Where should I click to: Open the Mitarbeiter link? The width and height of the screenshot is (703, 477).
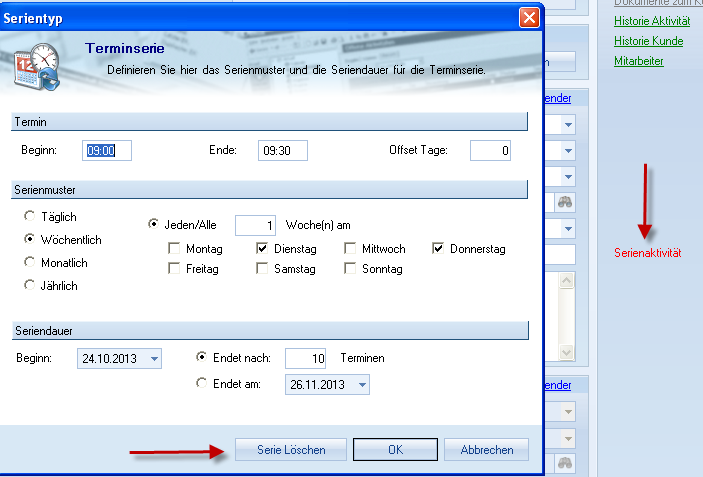click(638, 62)
